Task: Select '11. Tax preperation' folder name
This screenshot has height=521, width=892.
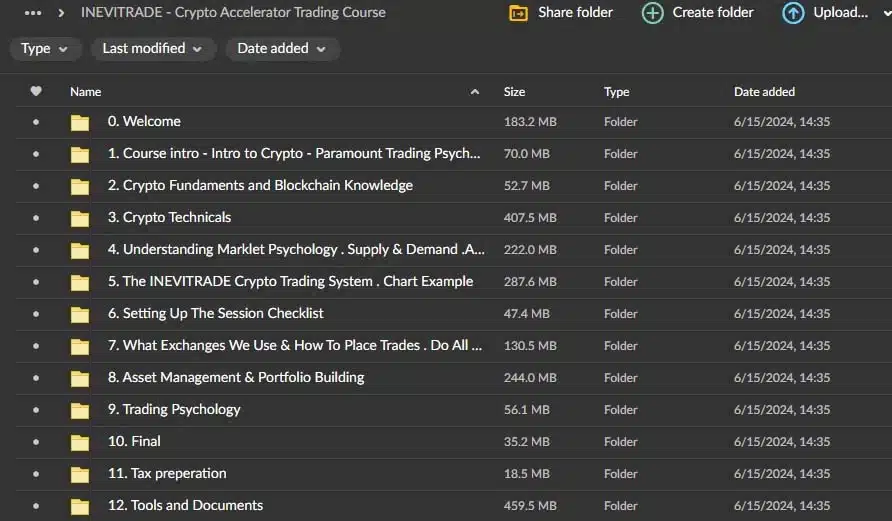Action: click(167, 473)
